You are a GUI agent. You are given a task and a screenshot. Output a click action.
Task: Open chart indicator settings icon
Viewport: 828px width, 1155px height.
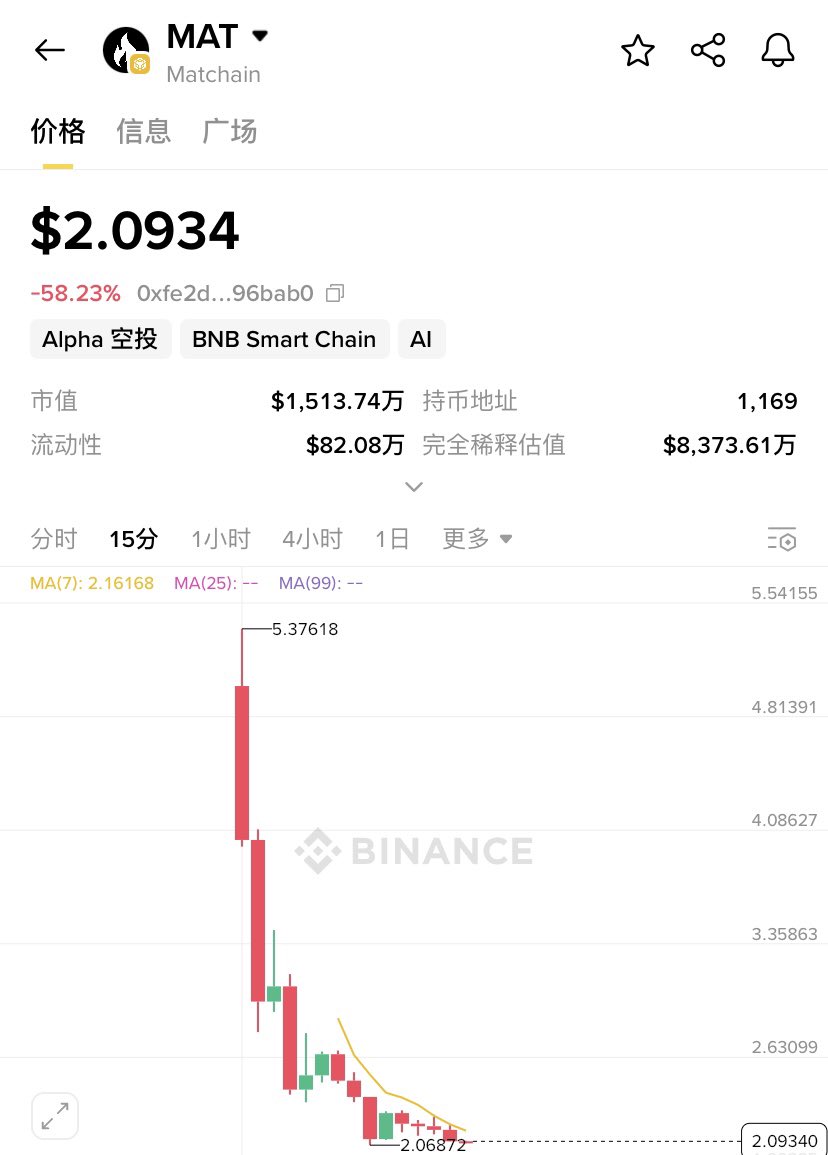point(782,539)
